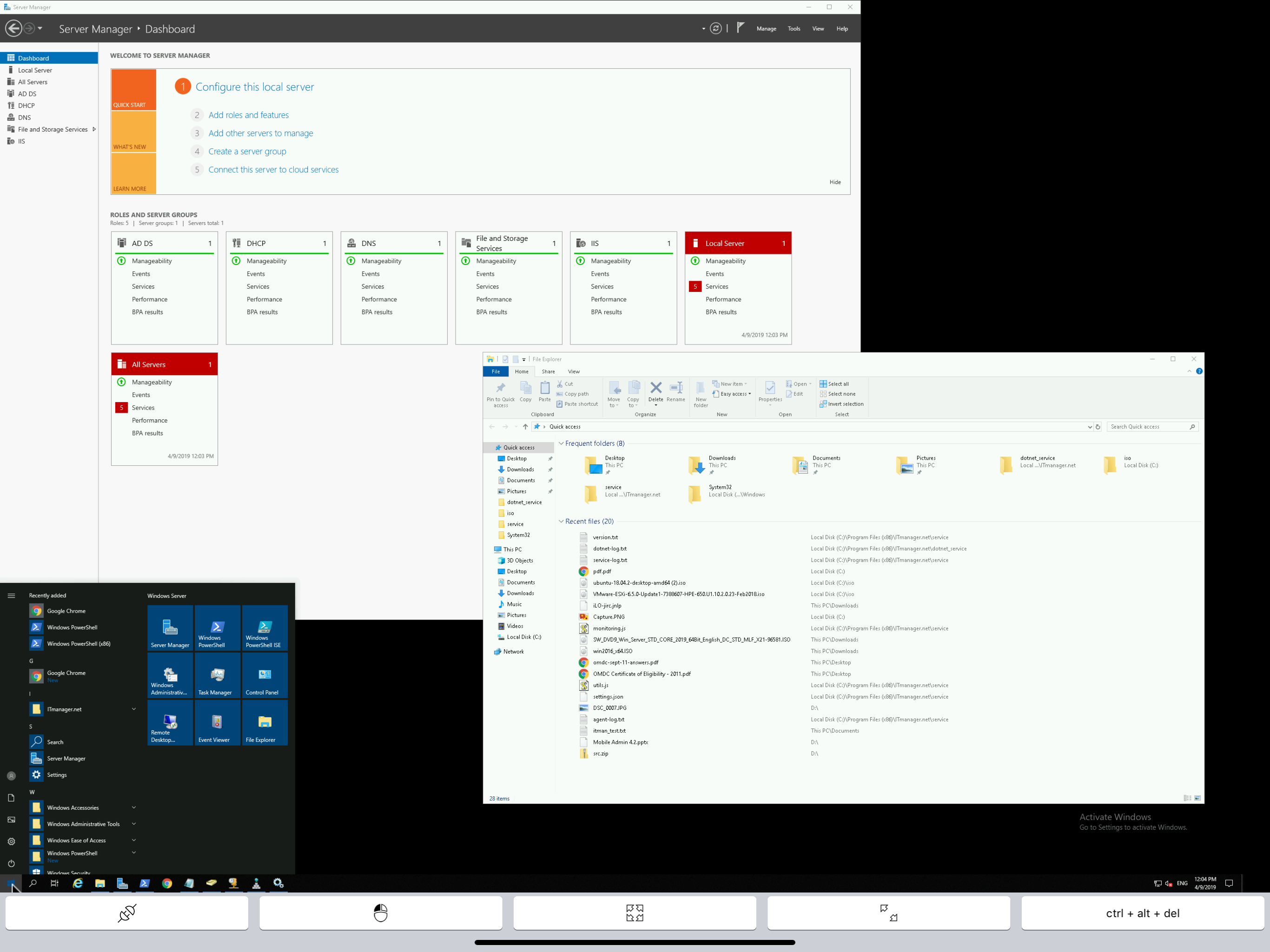This screenshot has width=1270, height=952.
Task: Open the View menu in Server Manager
Action: point(818,29)
